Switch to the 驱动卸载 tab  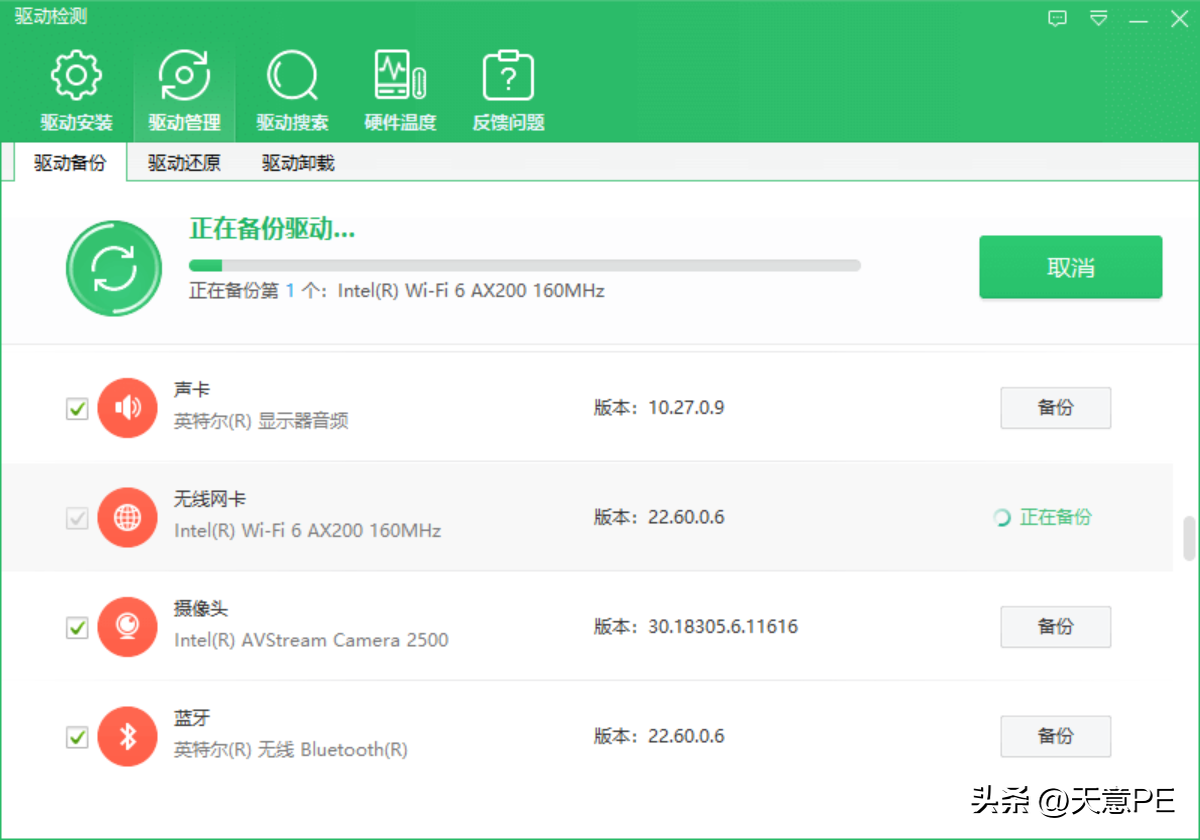tap(298, 163)
